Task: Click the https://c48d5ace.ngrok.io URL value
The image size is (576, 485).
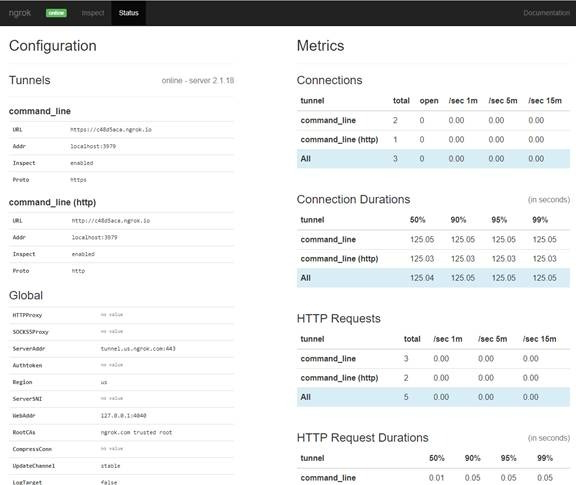Action: pos(111,130)
